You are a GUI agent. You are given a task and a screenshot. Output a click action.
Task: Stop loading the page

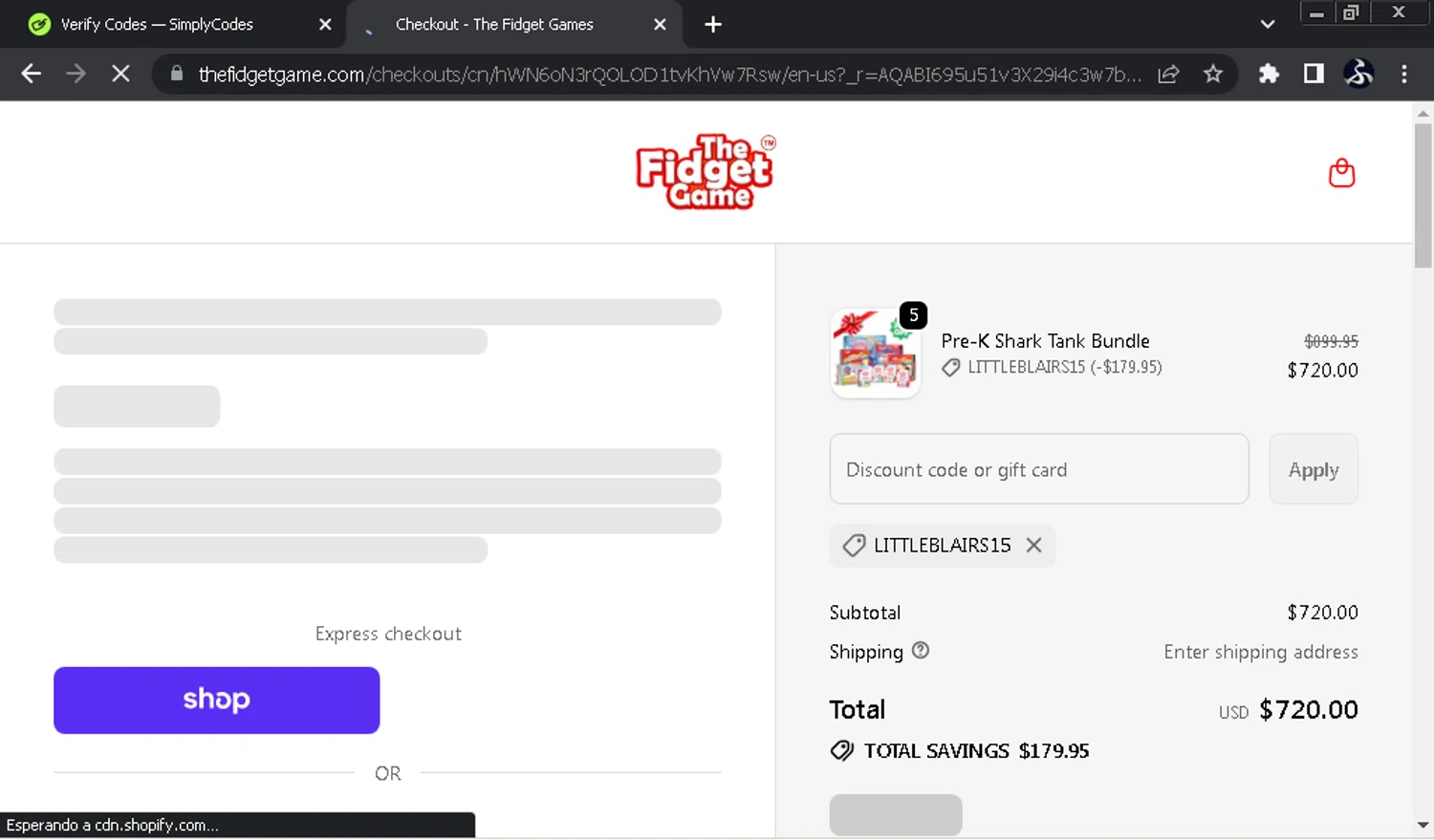click(120, 74)
